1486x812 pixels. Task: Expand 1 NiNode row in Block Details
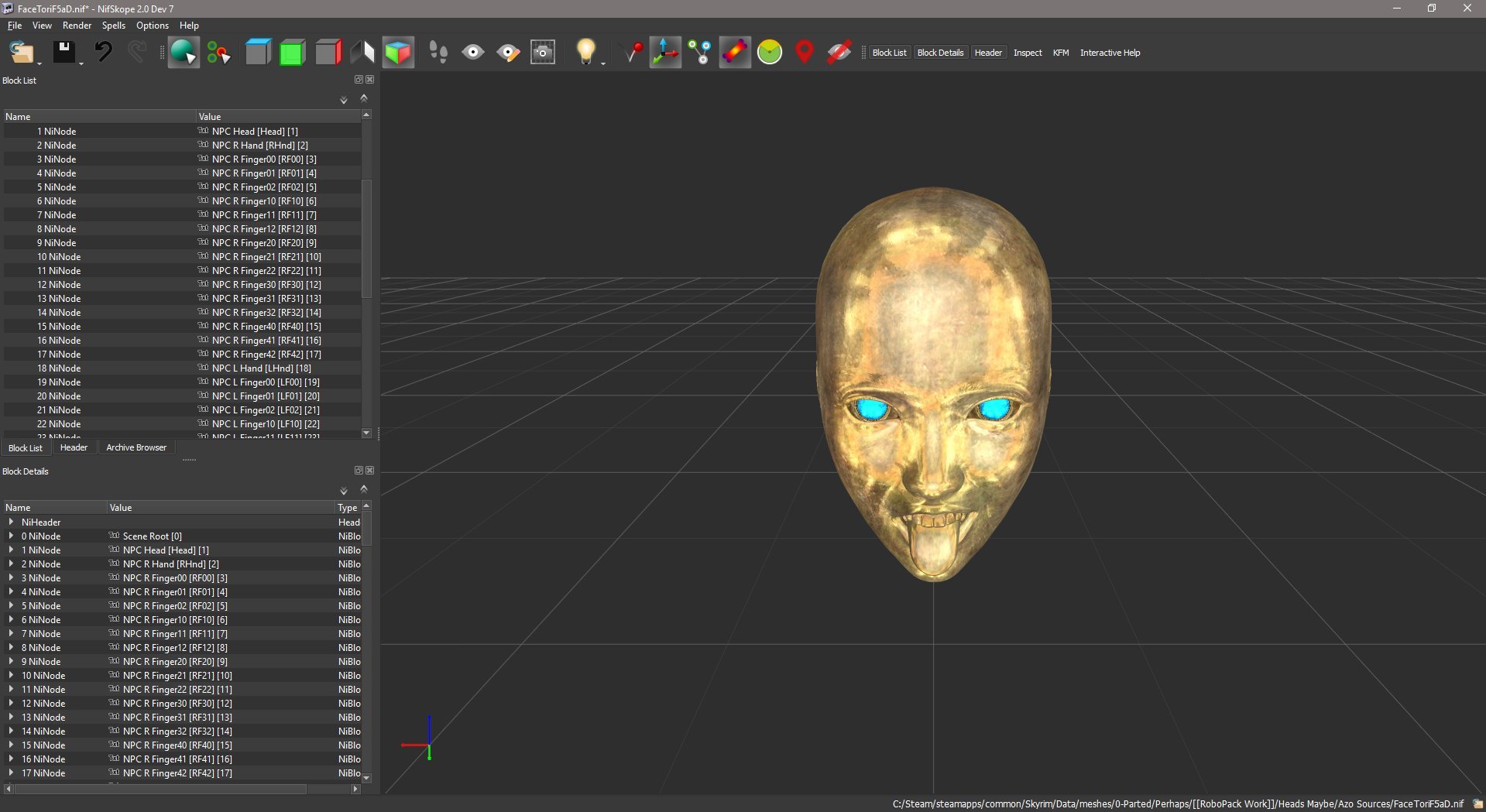pyautogui.click(x=11, y=550)
